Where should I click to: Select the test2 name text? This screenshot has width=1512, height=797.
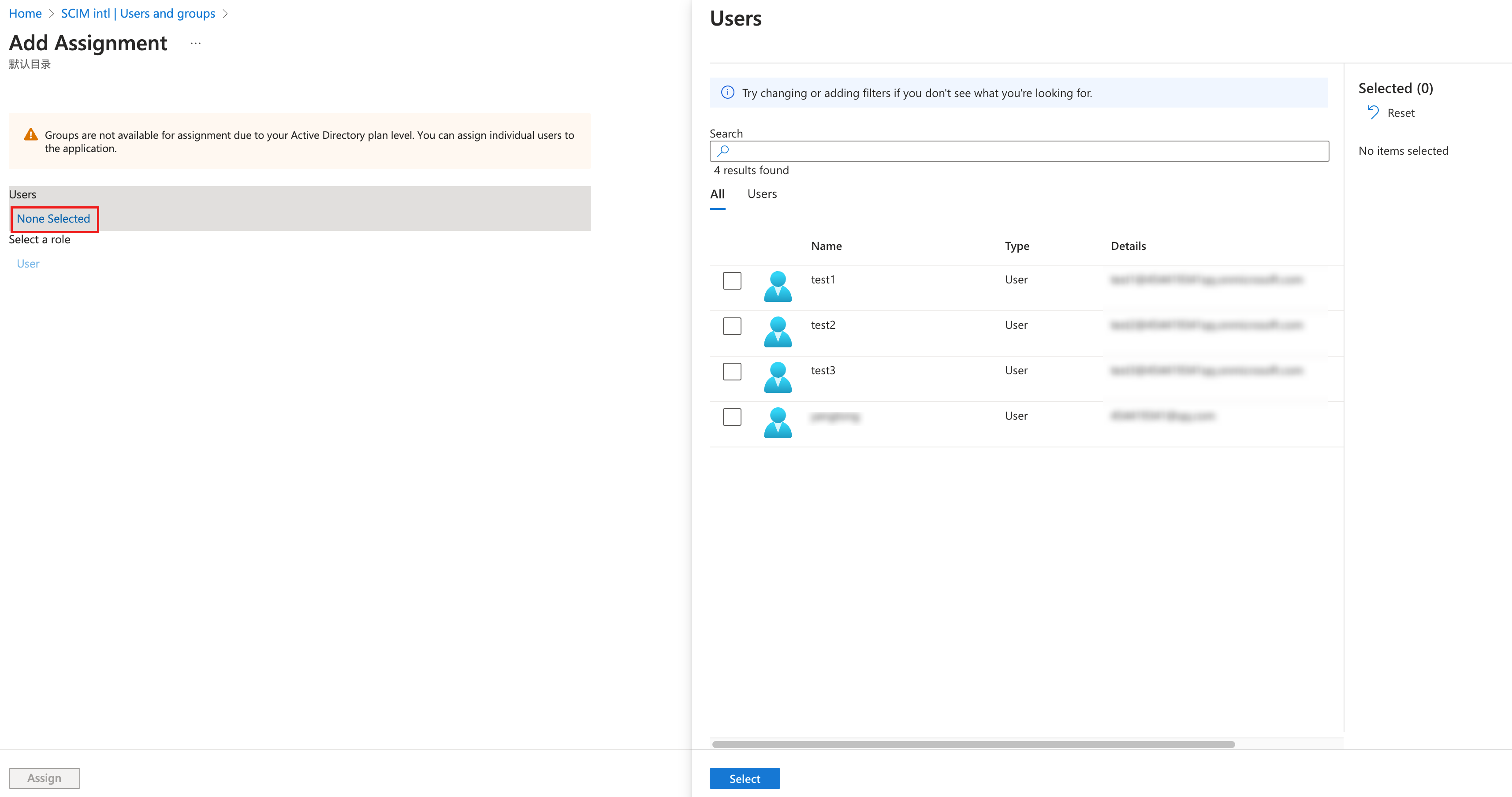(x=823, y=325)
